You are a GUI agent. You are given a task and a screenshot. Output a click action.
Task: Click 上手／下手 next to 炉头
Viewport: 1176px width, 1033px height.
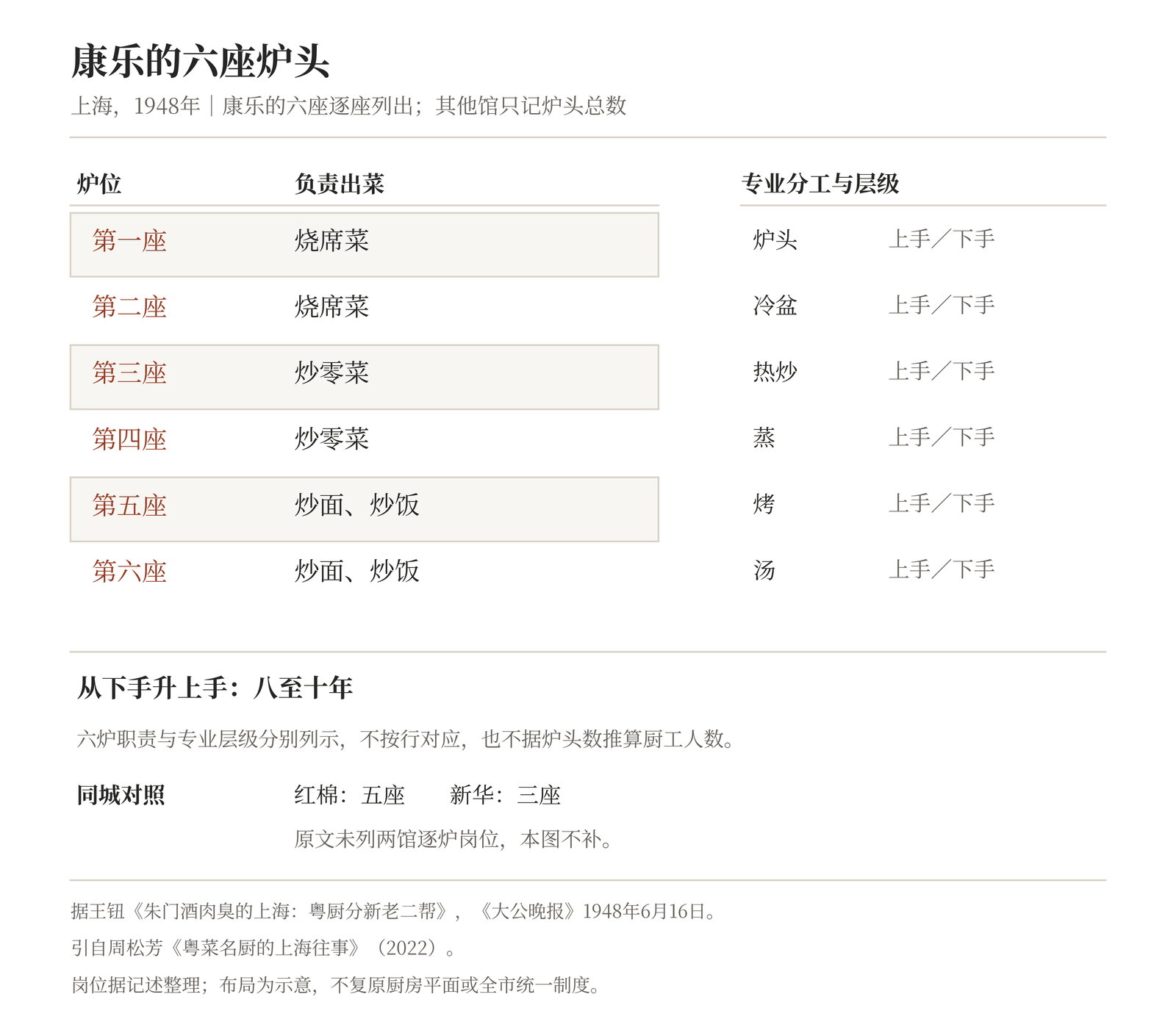pos(942,240)
